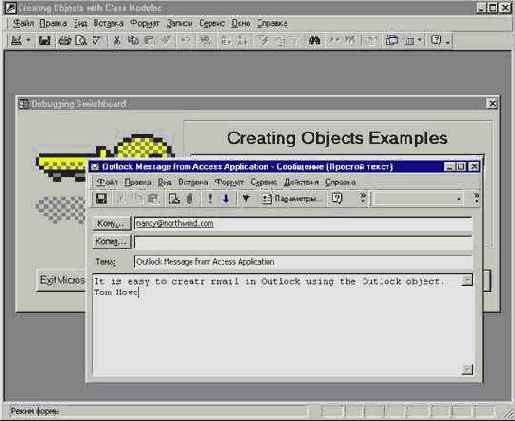Click the Тема subject input field

click(x=303, y=262)
